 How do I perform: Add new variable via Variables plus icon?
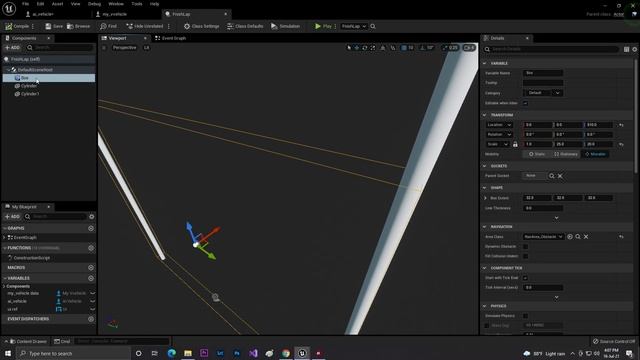point(91,278)
